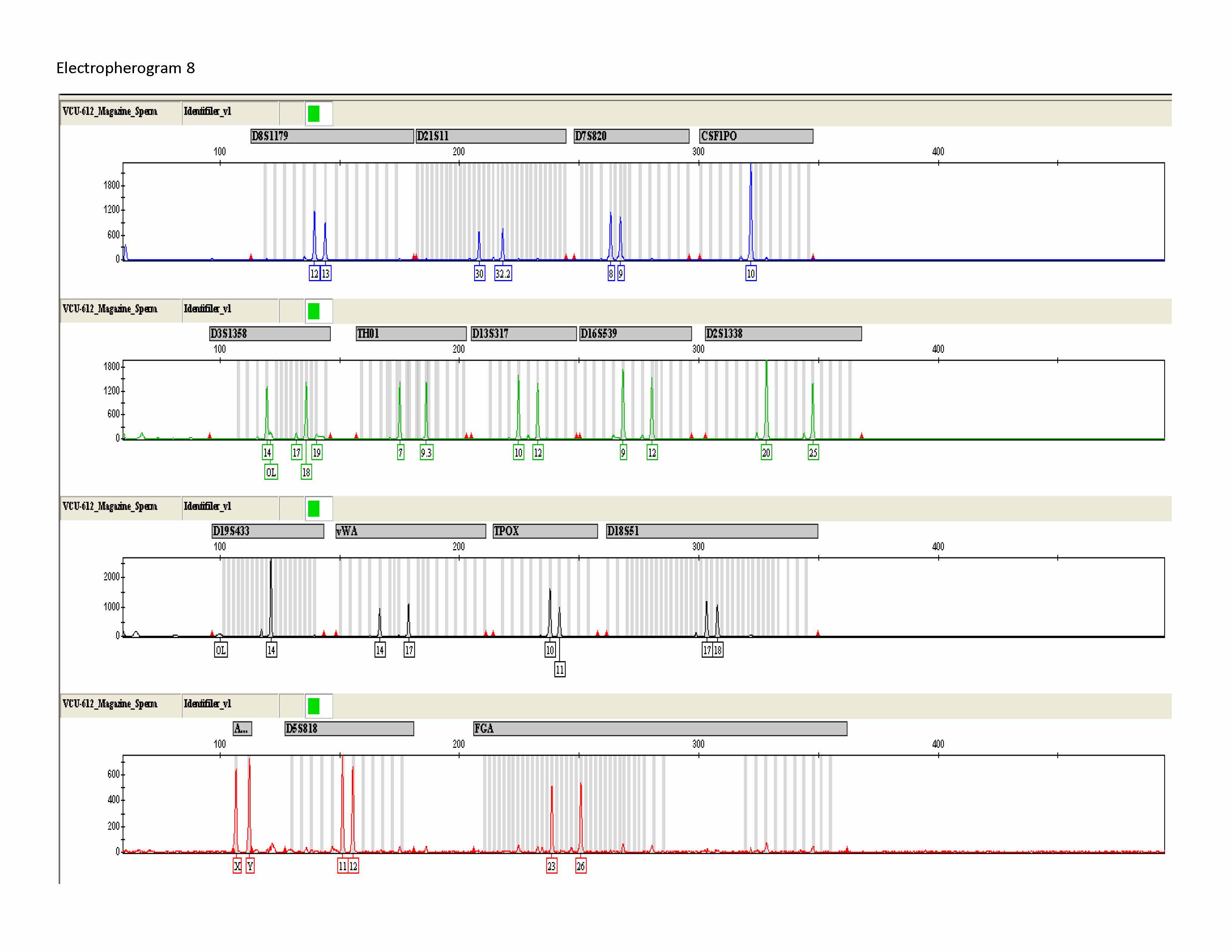Select the 9.3 allele label at TH01
Image resolution: width=1232 pixels, height=952 pixels.
426,452
